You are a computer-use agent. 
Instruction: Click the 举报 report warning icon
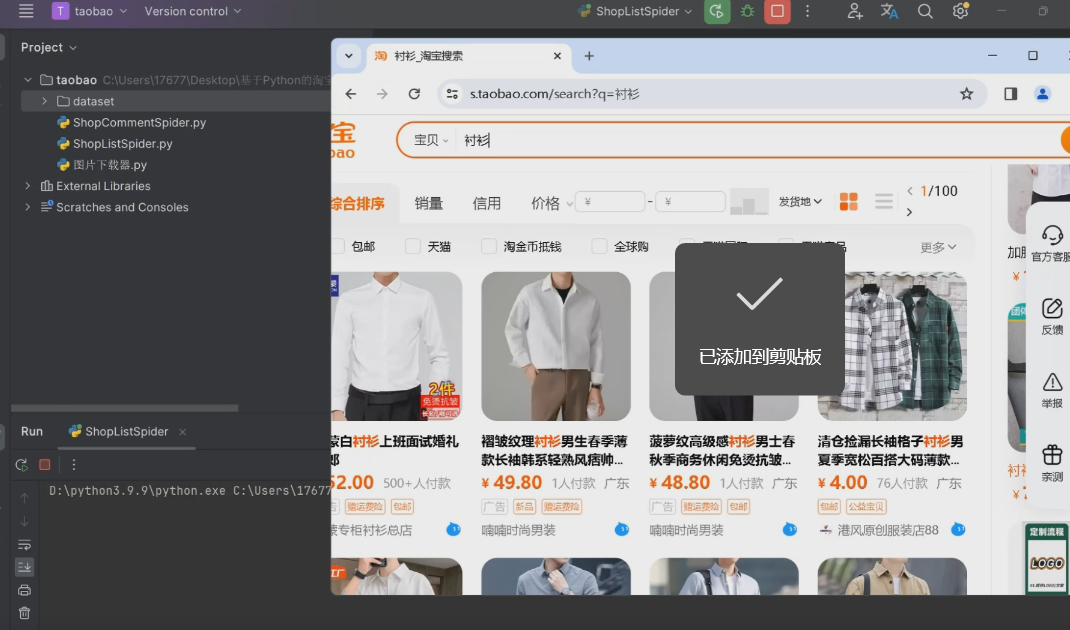pos(1052,390)
